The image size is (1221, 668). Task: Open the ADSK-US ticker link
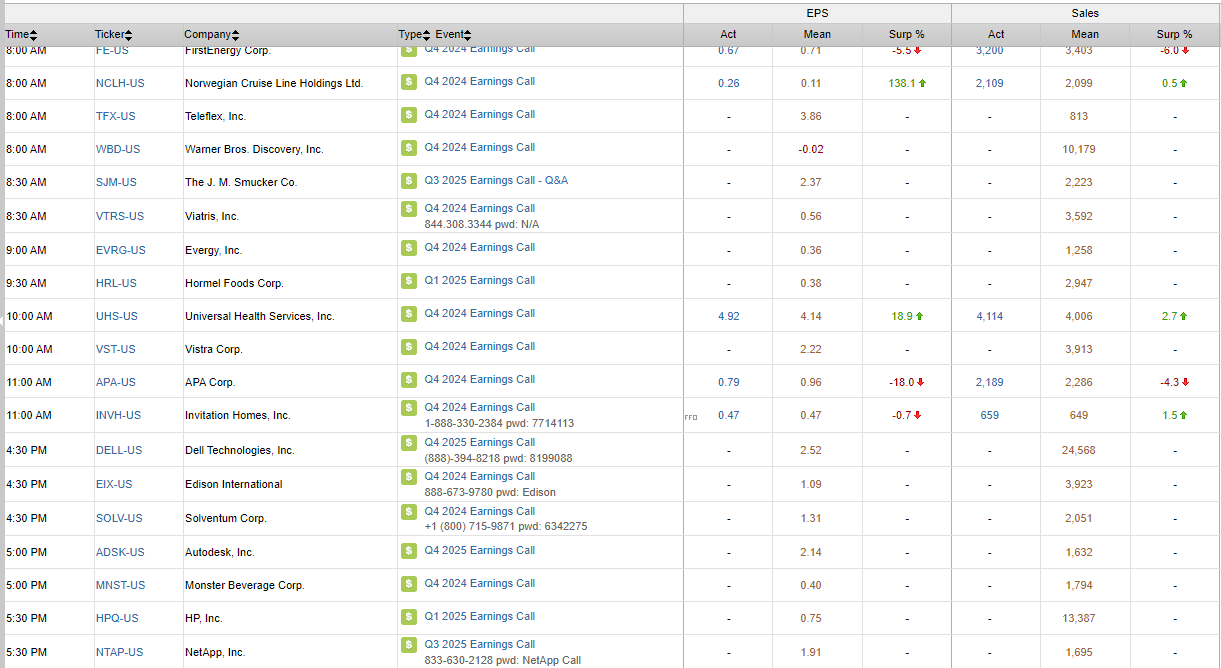(x=120, y=552)
